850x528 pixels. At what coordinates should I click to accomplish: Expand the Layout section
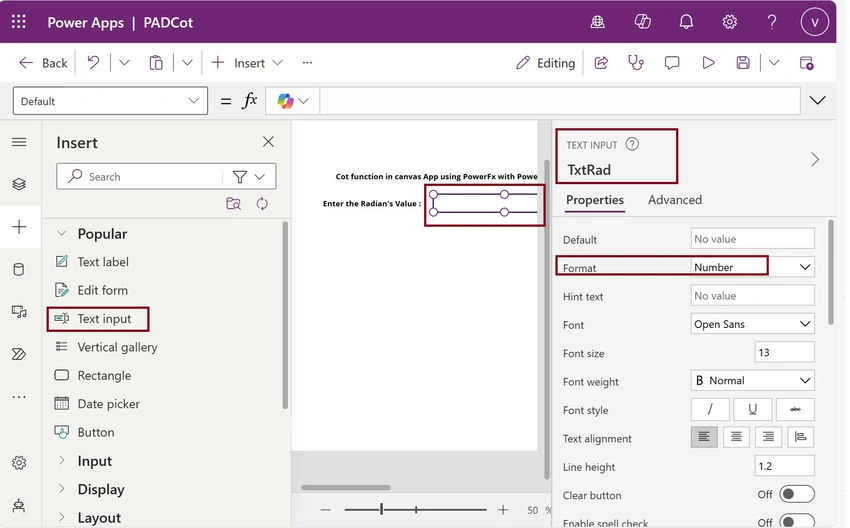pos(62,517)
